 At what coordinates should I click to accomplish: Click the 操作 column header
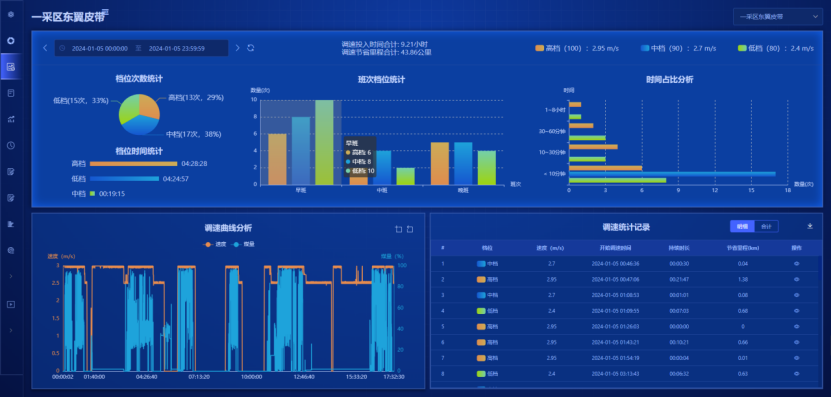tap(796, 248)
